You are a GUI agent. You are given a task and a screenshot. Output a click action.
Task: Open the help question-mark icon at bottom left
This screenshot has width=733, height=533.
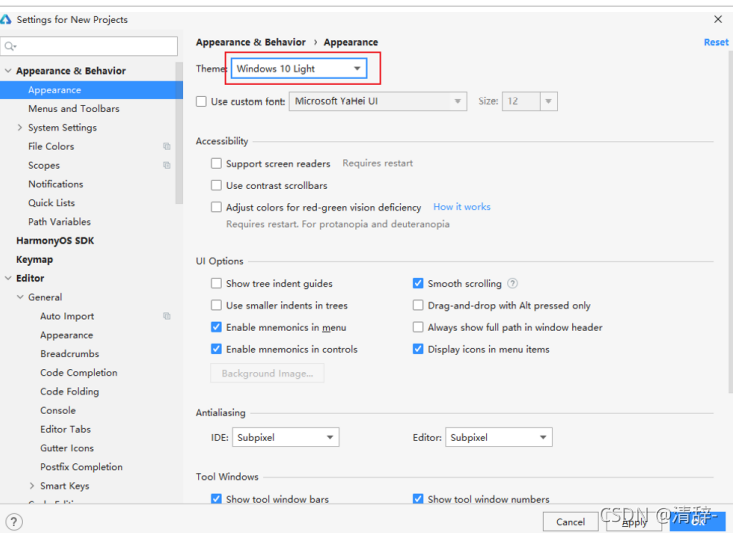[14, 521]
